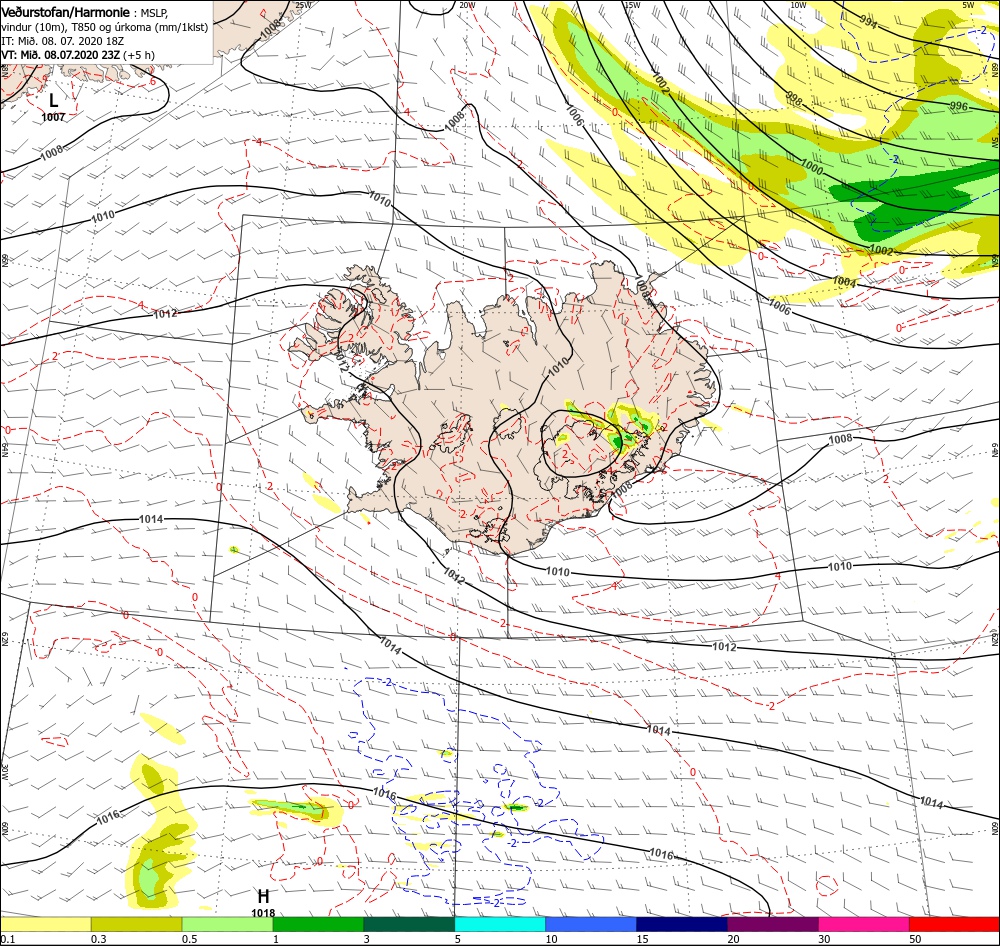
Task: Click the pale yellow 0.1–0.3 legend swatch
Action: click(x=45, y=924)
